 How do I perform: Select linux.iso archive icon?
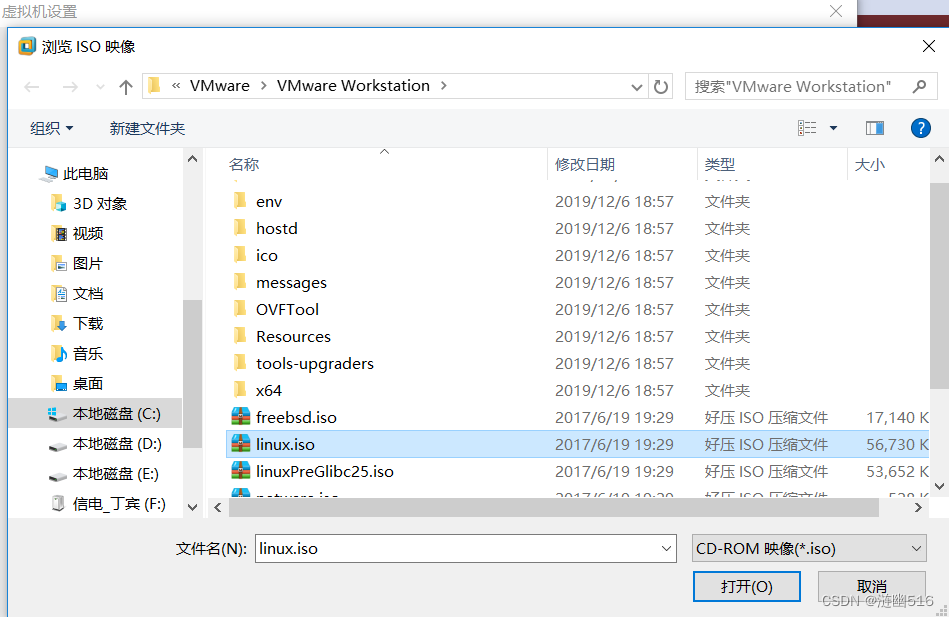(x=241, y=444)
